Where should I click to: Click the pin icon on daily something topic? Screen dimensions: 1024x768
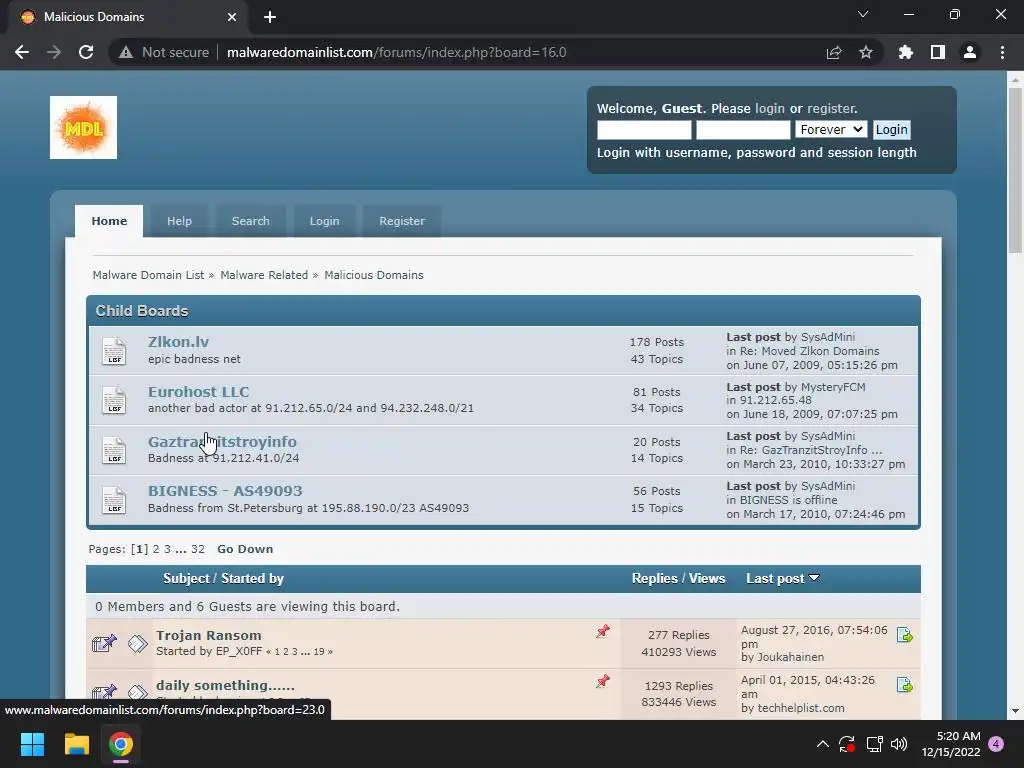(x=603, y=681)
